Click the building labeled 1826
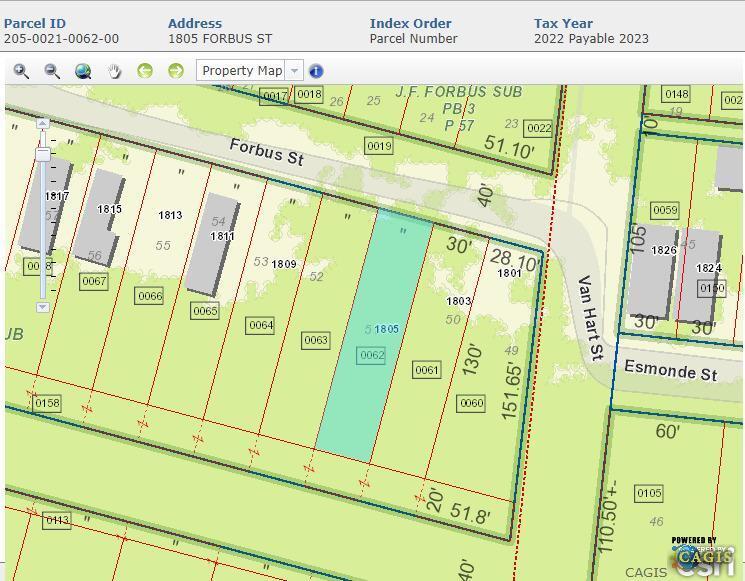 coord(653,271)
